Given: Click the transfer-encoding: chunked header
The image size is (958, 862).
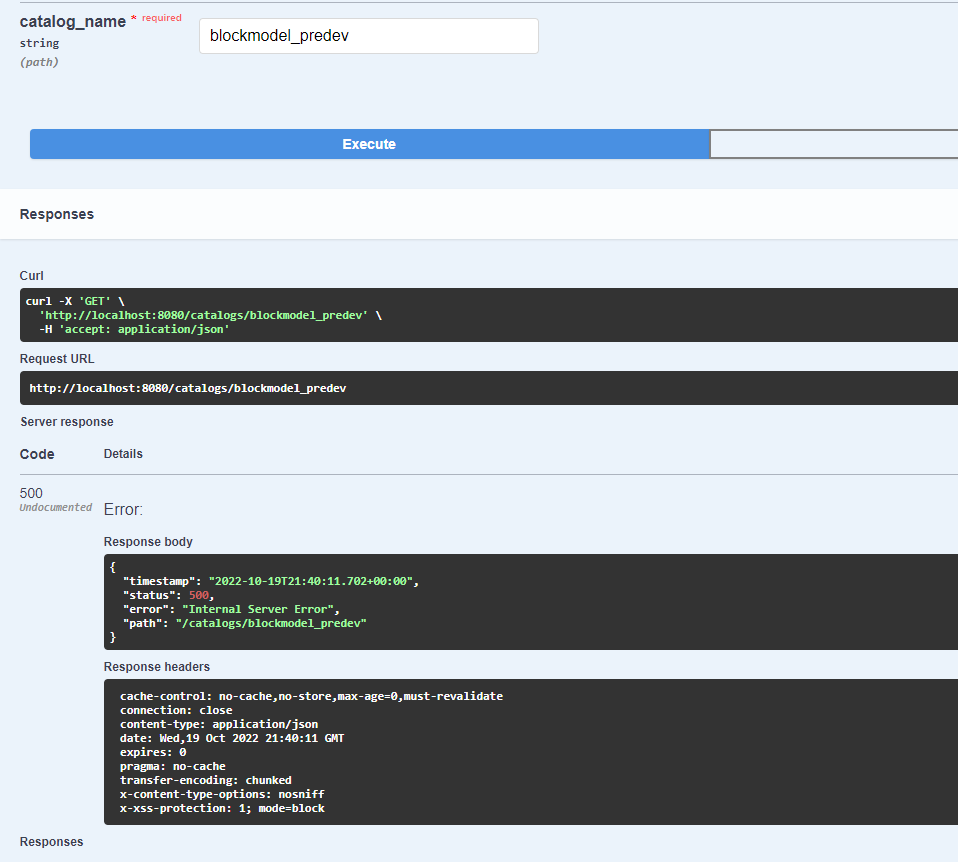Looking at the screenshot, I should (206, 780).
